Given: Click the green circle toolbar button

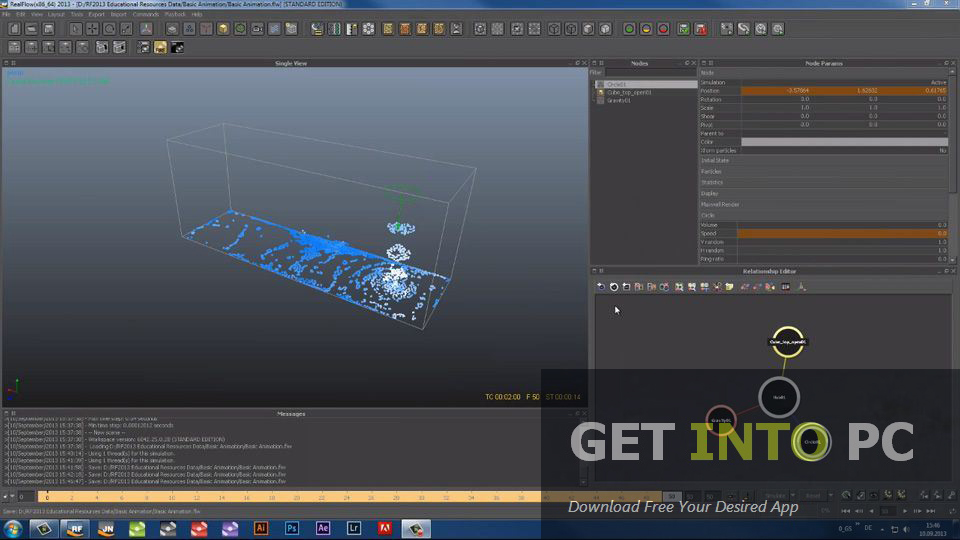Looking at the screenshot, I should pyautogui.click(x=629, y=29).
